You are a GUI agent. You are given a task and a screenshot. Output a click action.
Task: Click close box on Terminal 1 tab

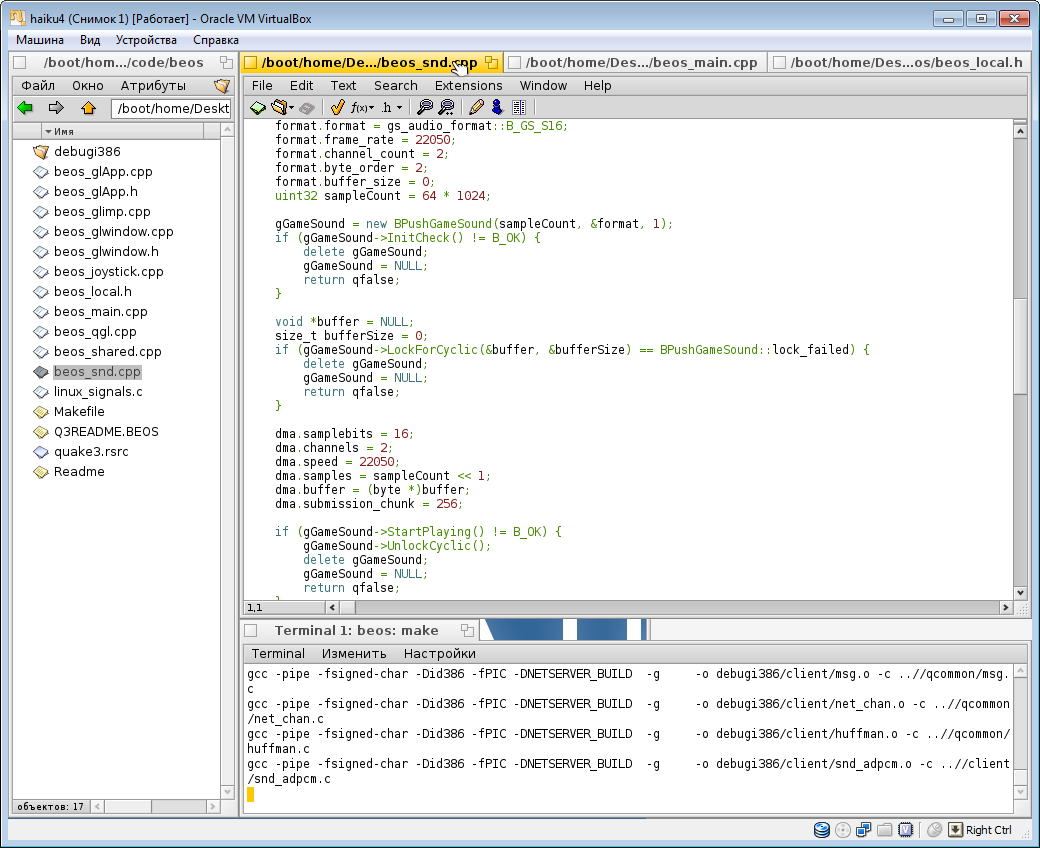[251, 631]
